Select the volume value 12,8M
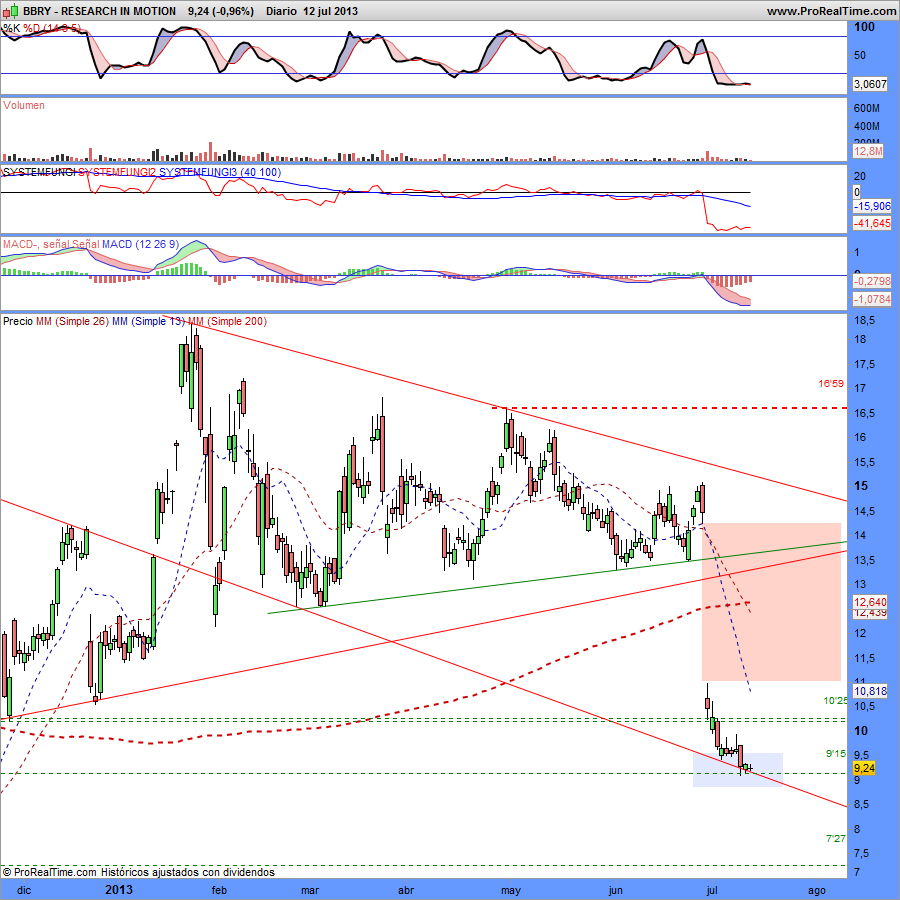Viewport: 900px width, 900px height. [868, 151]
